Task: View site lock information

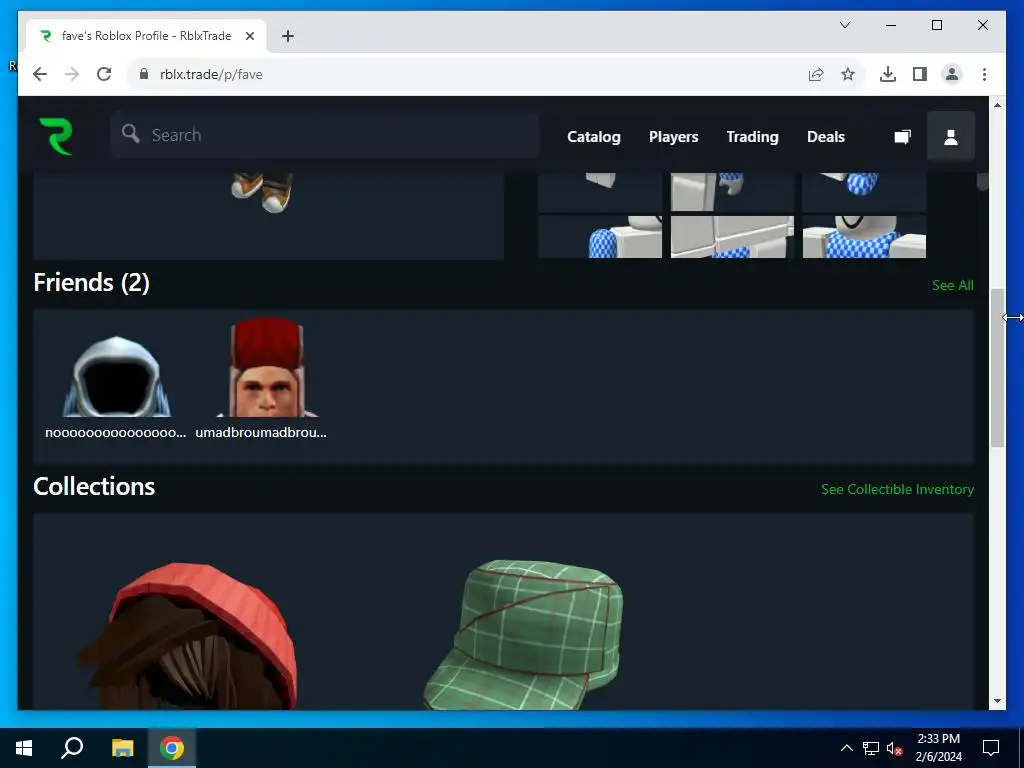Action: (144, 74)
